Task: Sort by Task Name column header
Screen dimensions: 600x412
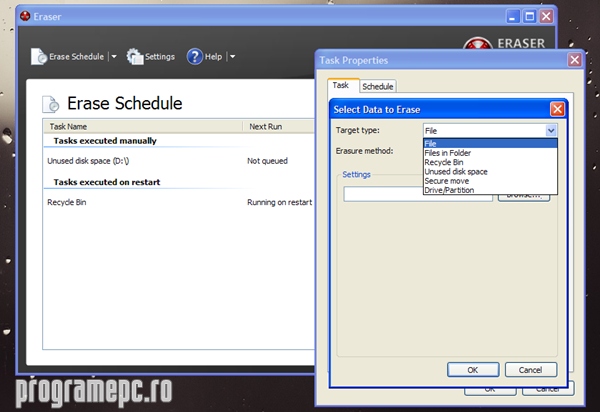Action: [143, 127]
